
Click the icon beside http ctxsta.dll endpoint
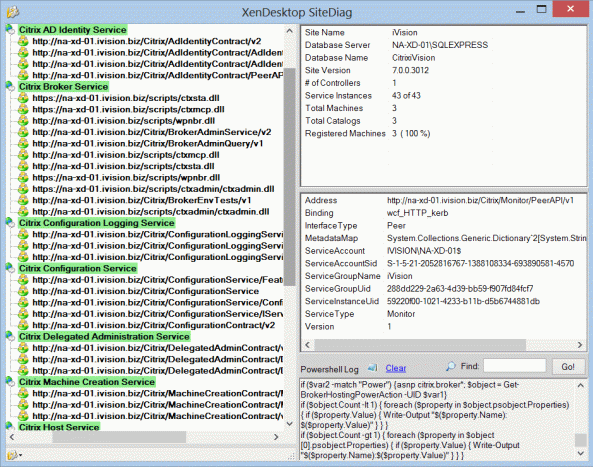pyautogui.click(x=23, y=166)
